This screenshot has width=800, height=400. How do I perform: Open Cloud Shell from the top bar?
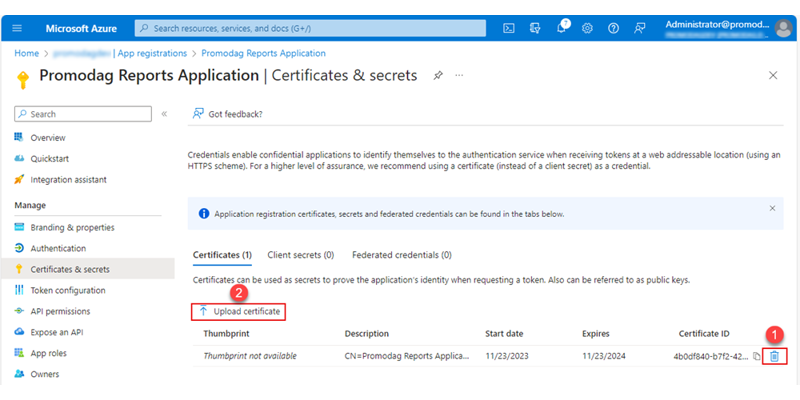[x=509, y=29]
